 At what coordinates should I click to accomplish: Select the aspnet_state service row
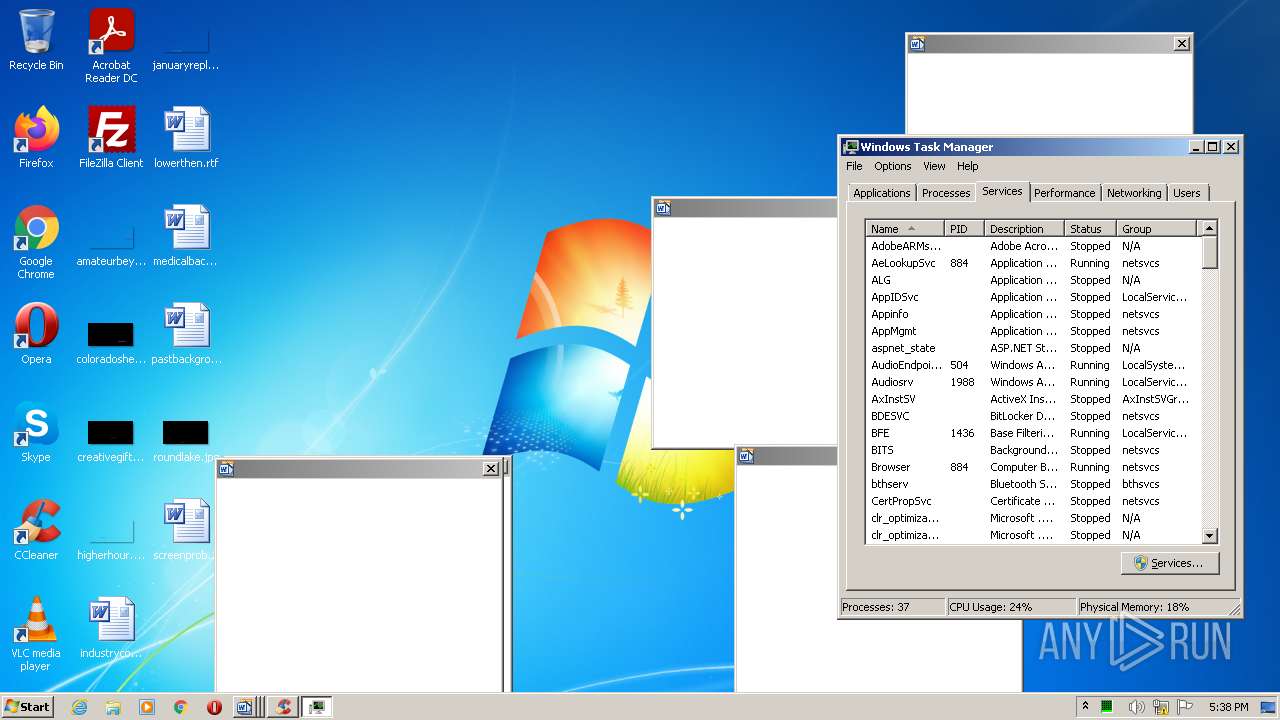(x=1033, y=348)
